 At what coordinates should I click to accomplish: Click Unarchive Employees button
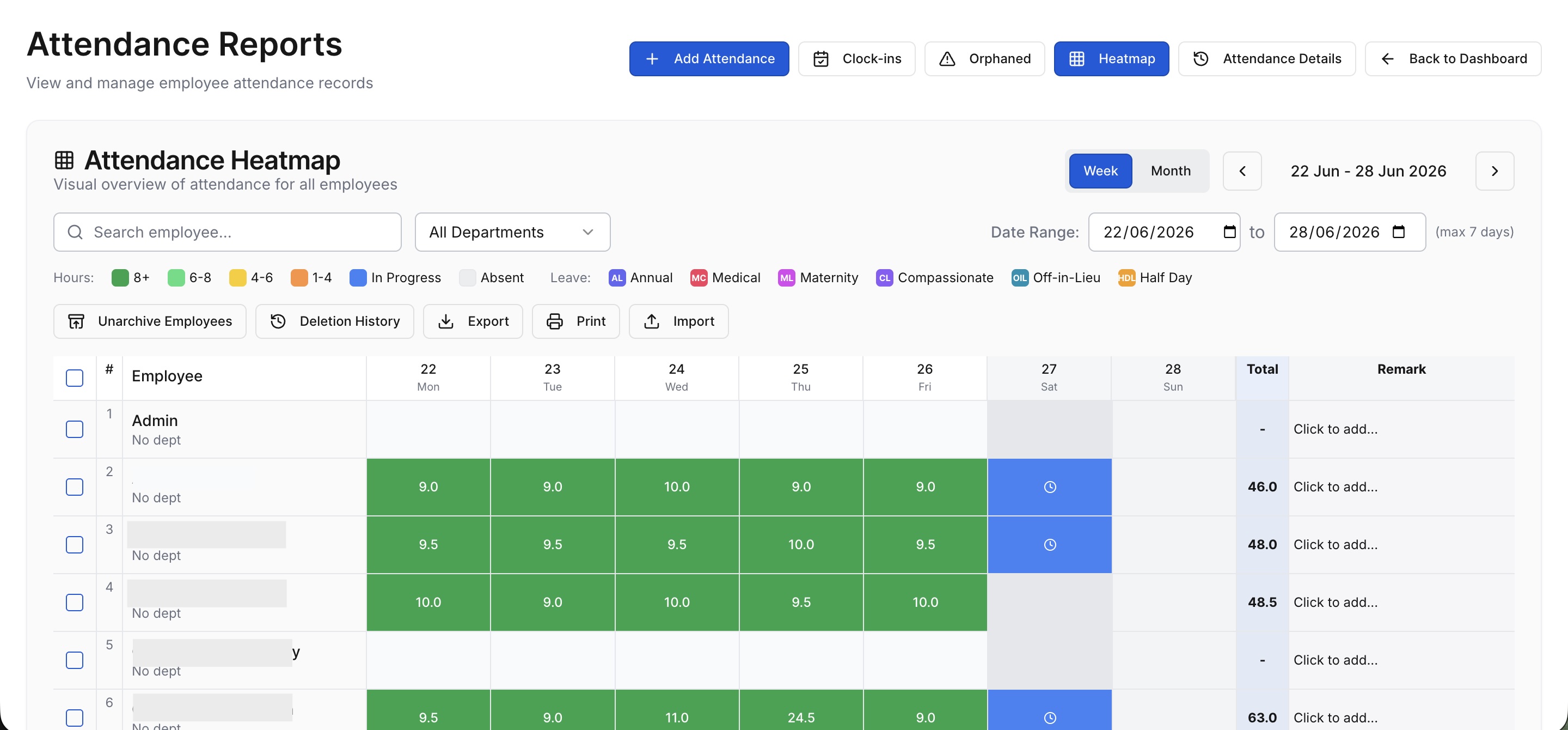click(150, 321)
